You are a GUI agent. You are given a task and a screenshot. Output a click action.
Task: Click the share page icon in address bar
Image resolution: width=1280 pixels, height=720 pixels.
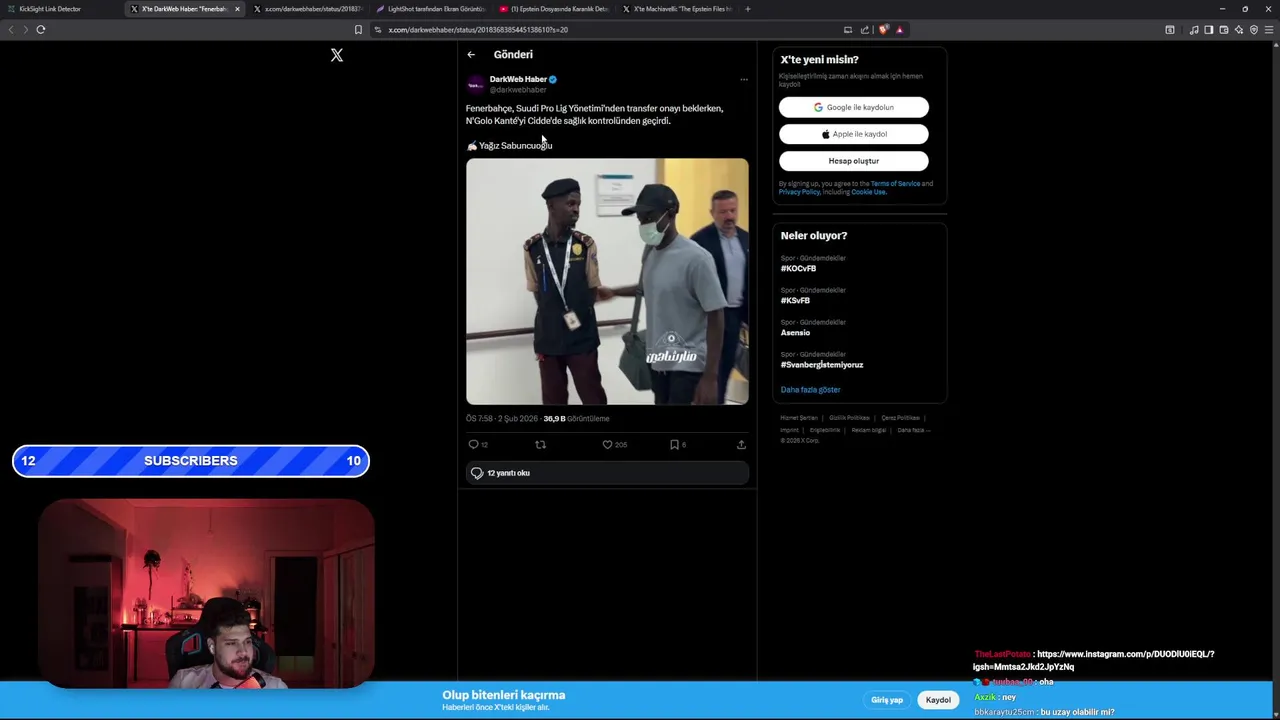coord(865,30)
